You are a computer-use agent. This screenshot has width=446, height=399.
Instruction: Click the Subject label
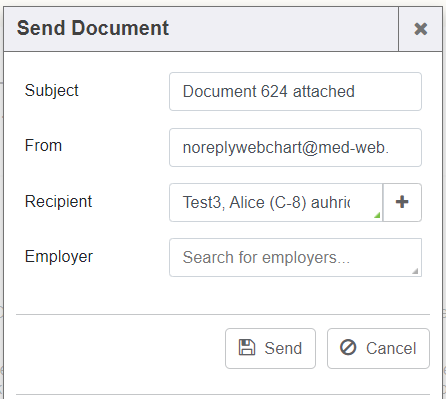click(52, 91)
